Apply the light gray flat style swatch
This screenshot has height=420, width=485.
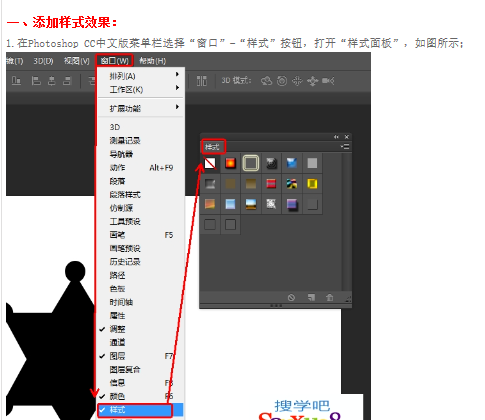312,163
